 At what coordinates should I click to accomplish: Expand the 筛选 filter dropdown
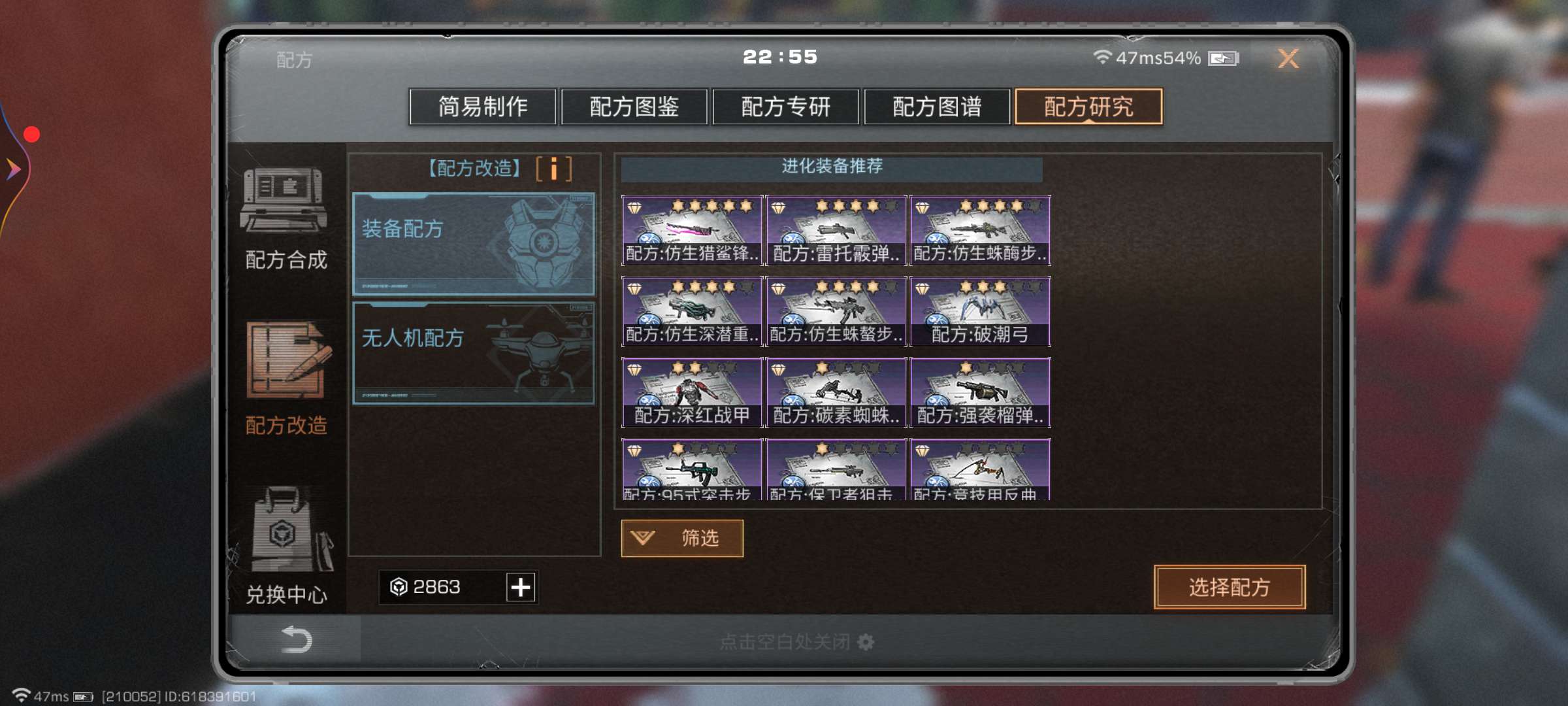(x=682, y=538)
